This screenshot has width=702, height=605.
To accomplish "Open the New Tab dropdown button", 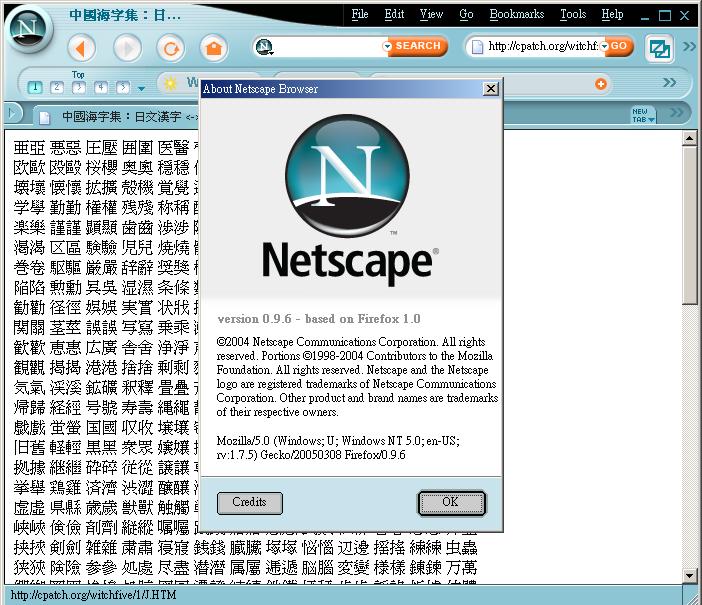I will coord(643,115).
